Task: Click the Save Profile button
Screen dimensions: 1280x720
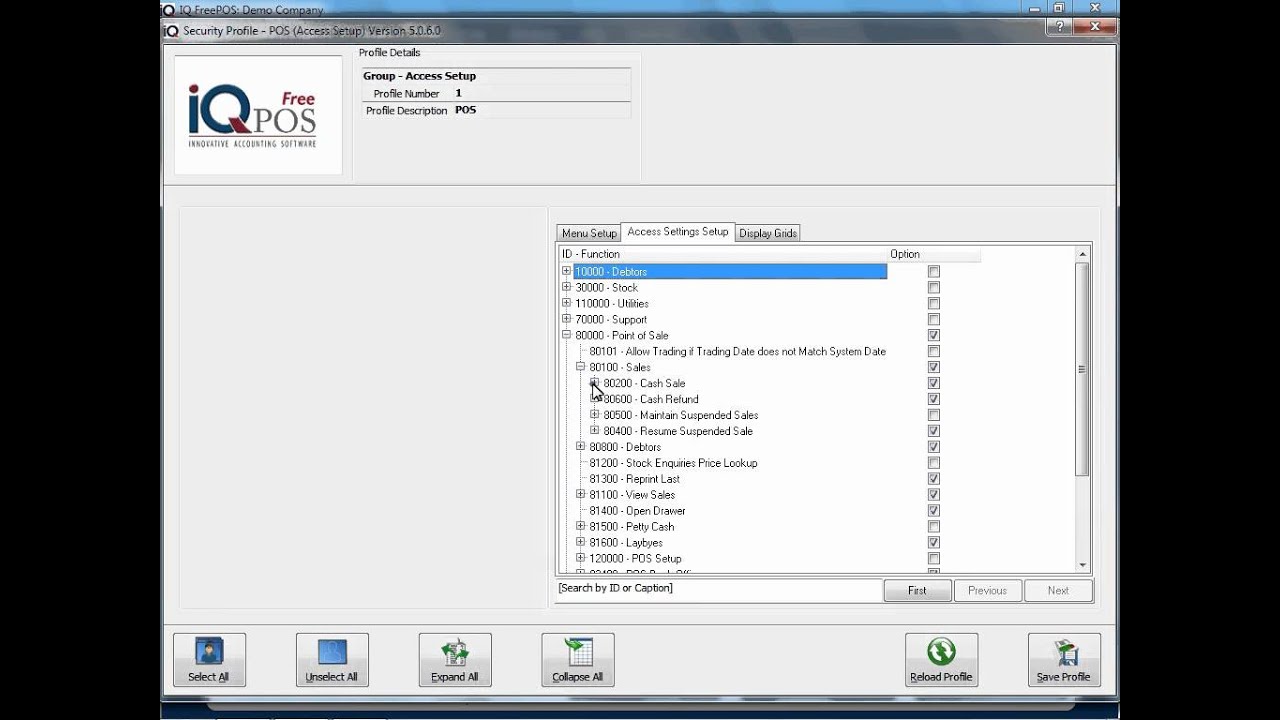Action: click(x=1064, y=660)
